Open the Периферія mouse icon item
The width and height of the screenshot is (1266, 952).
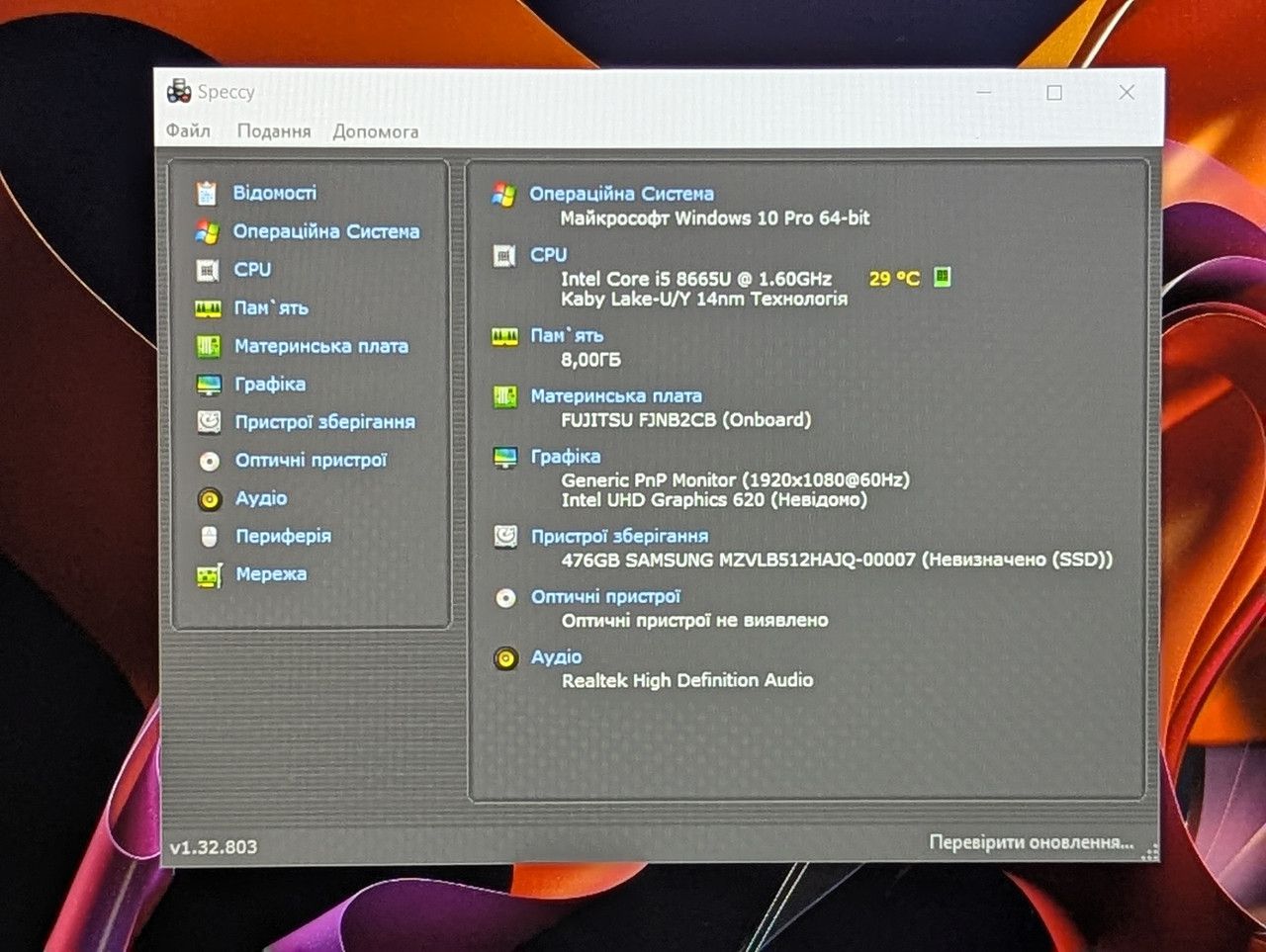click(x=209, y=537)
